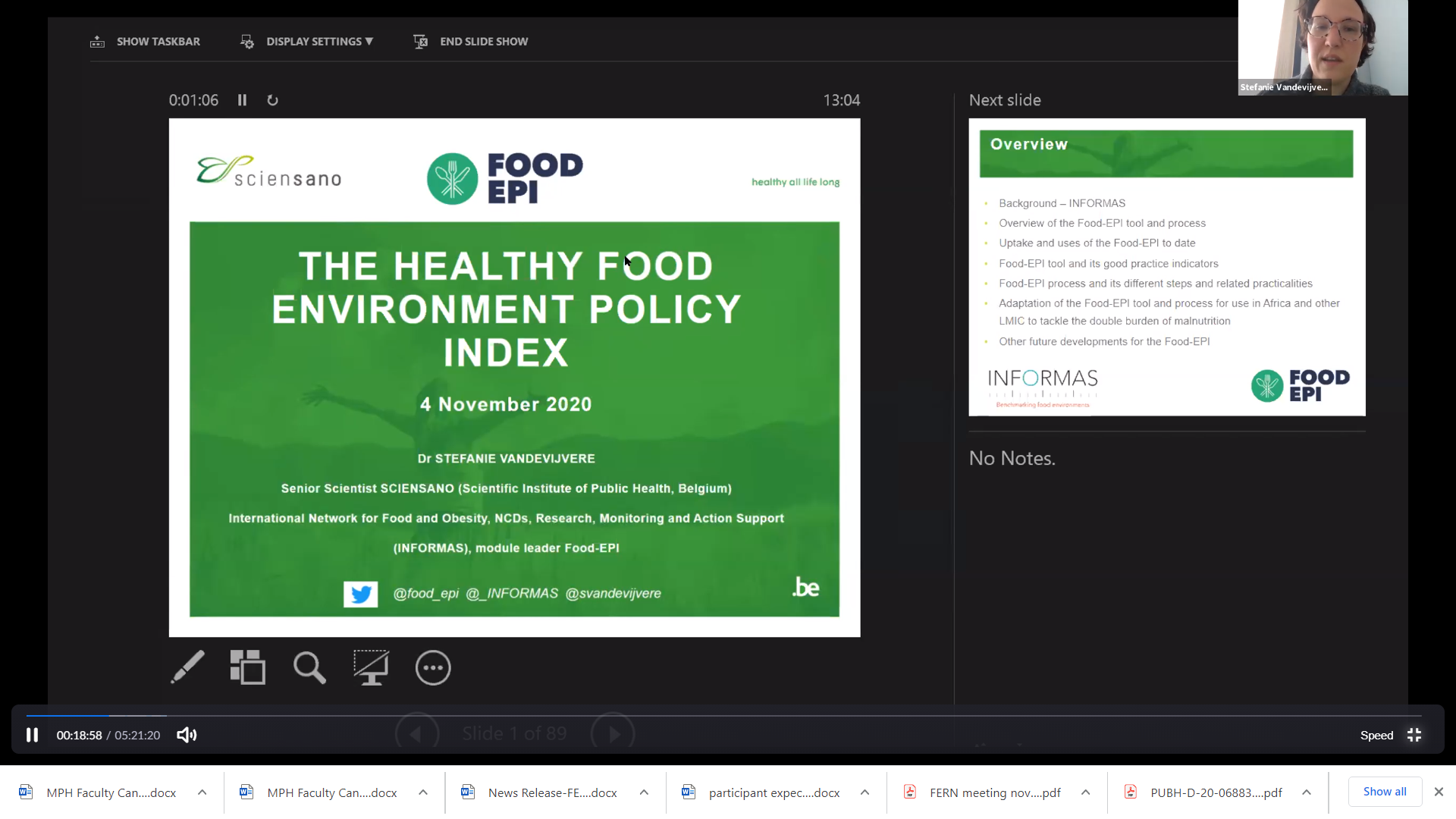The height and width of the screenshot is (819, 1456).
Task: Click the Food EPI logo on slide
Action: (x=505, y=178)
